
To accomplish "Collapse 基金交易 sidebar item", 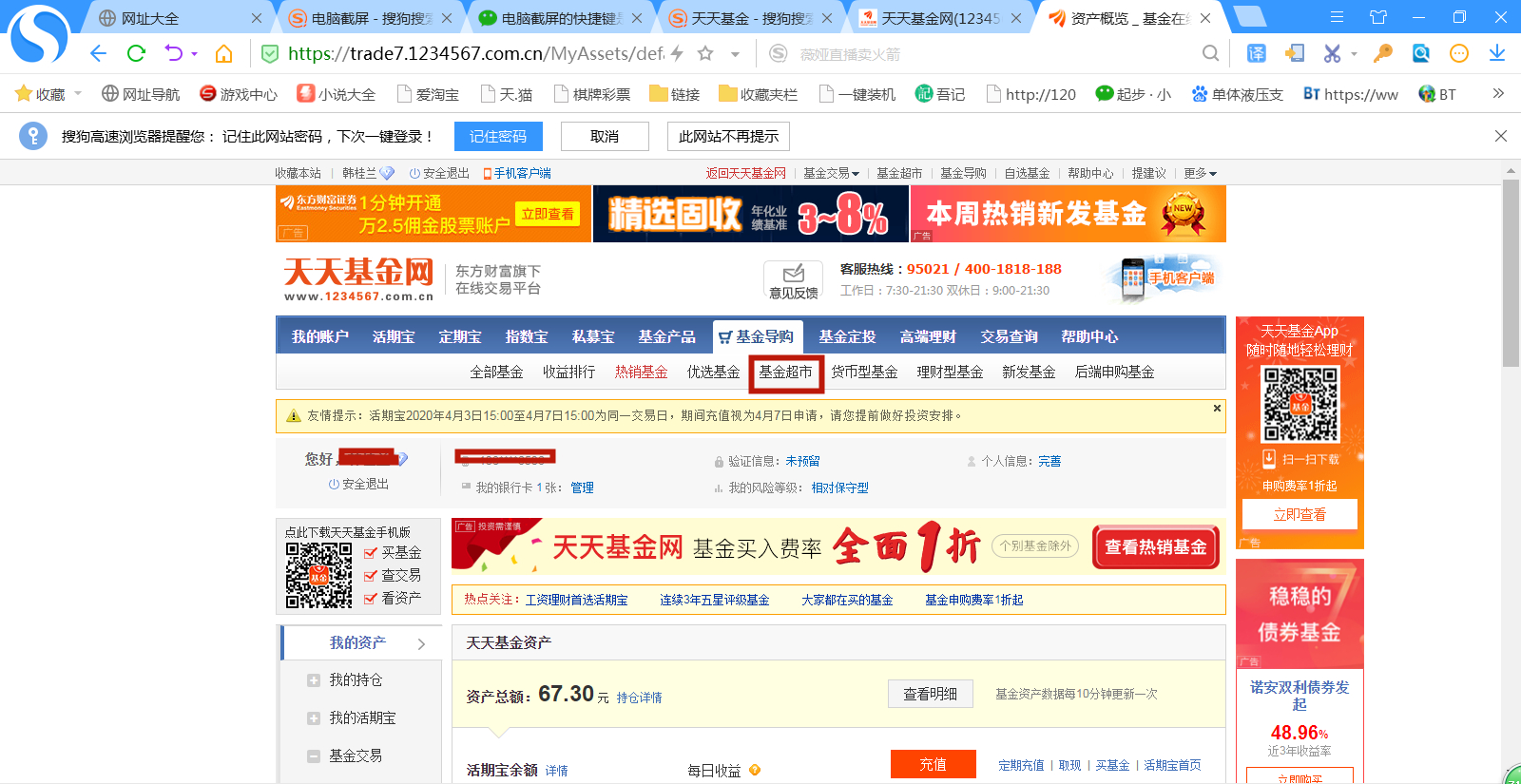I will 314,756.
